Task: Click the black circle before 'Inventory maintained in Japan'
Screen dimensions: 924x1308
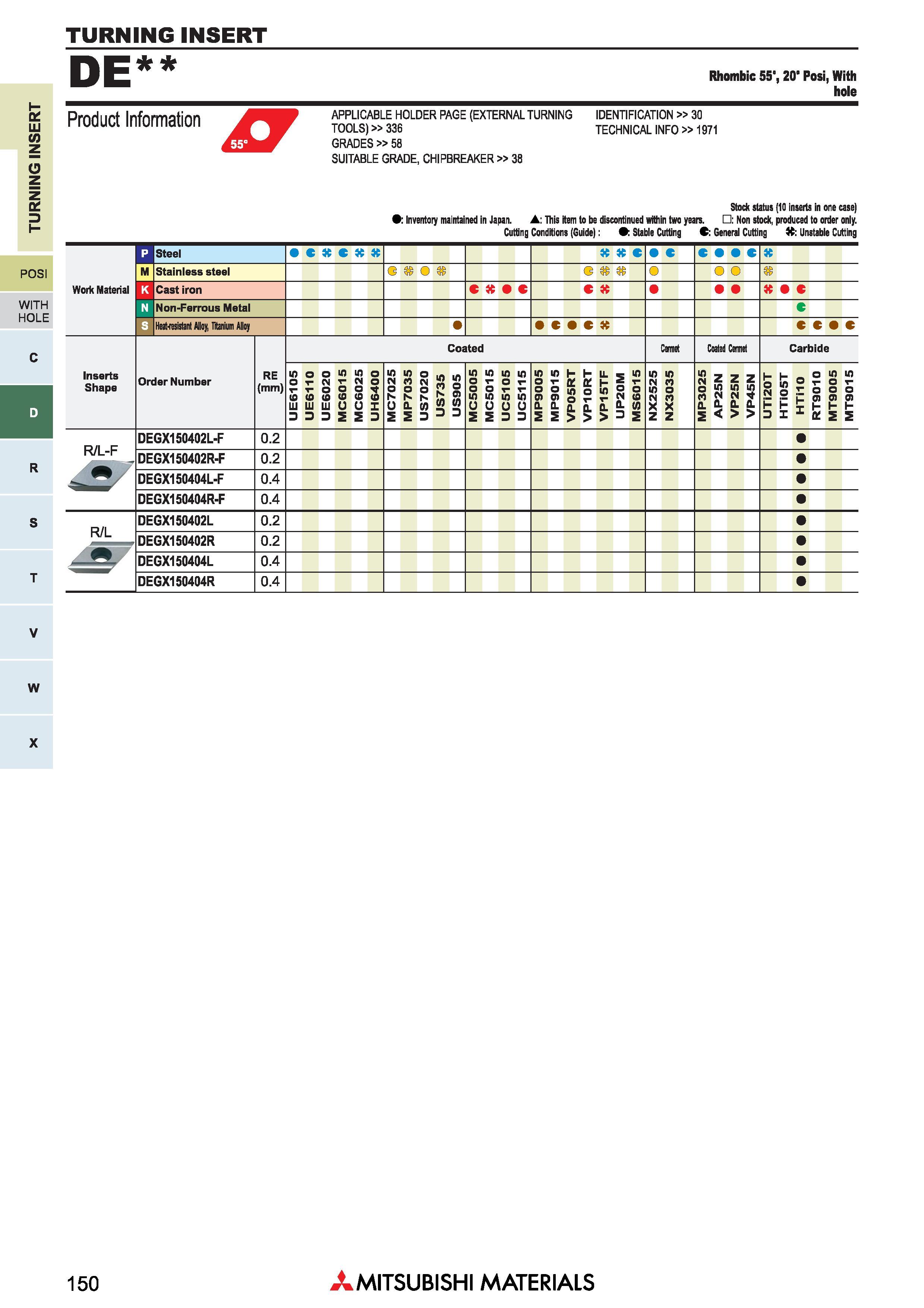Action: tap(396, 219)
